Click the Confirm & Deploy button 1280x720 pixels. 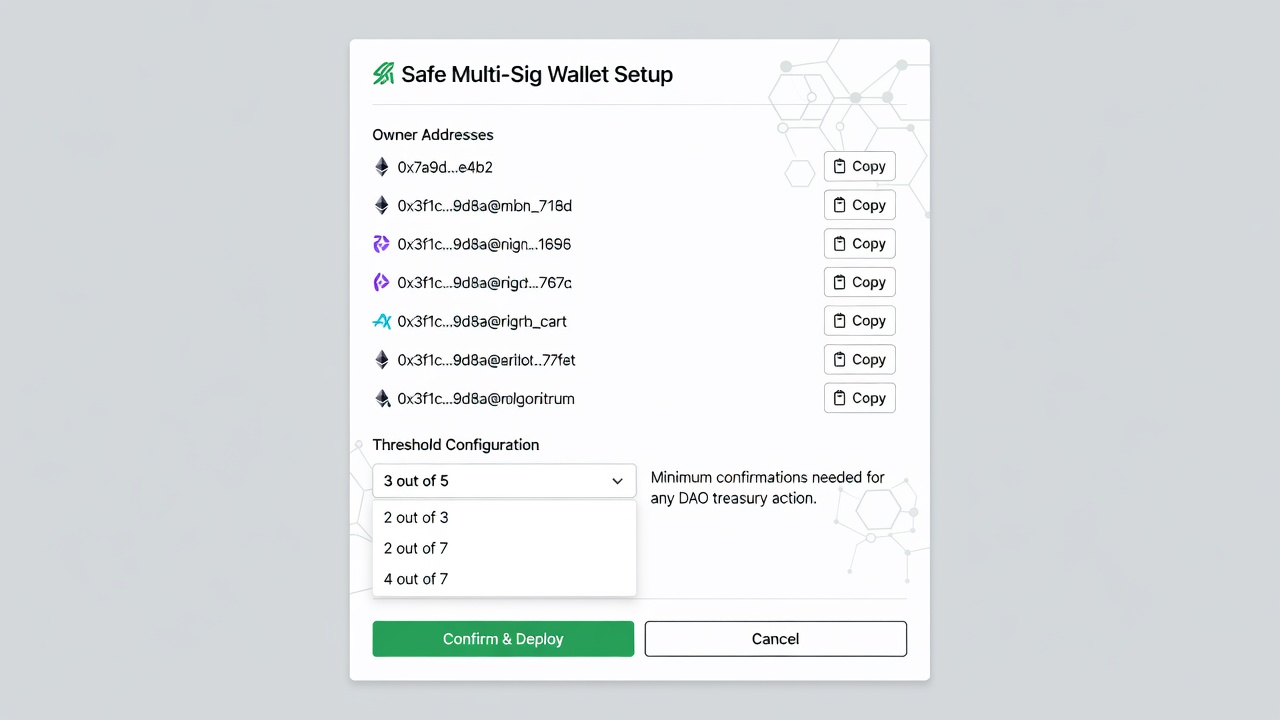click(503, 639)
